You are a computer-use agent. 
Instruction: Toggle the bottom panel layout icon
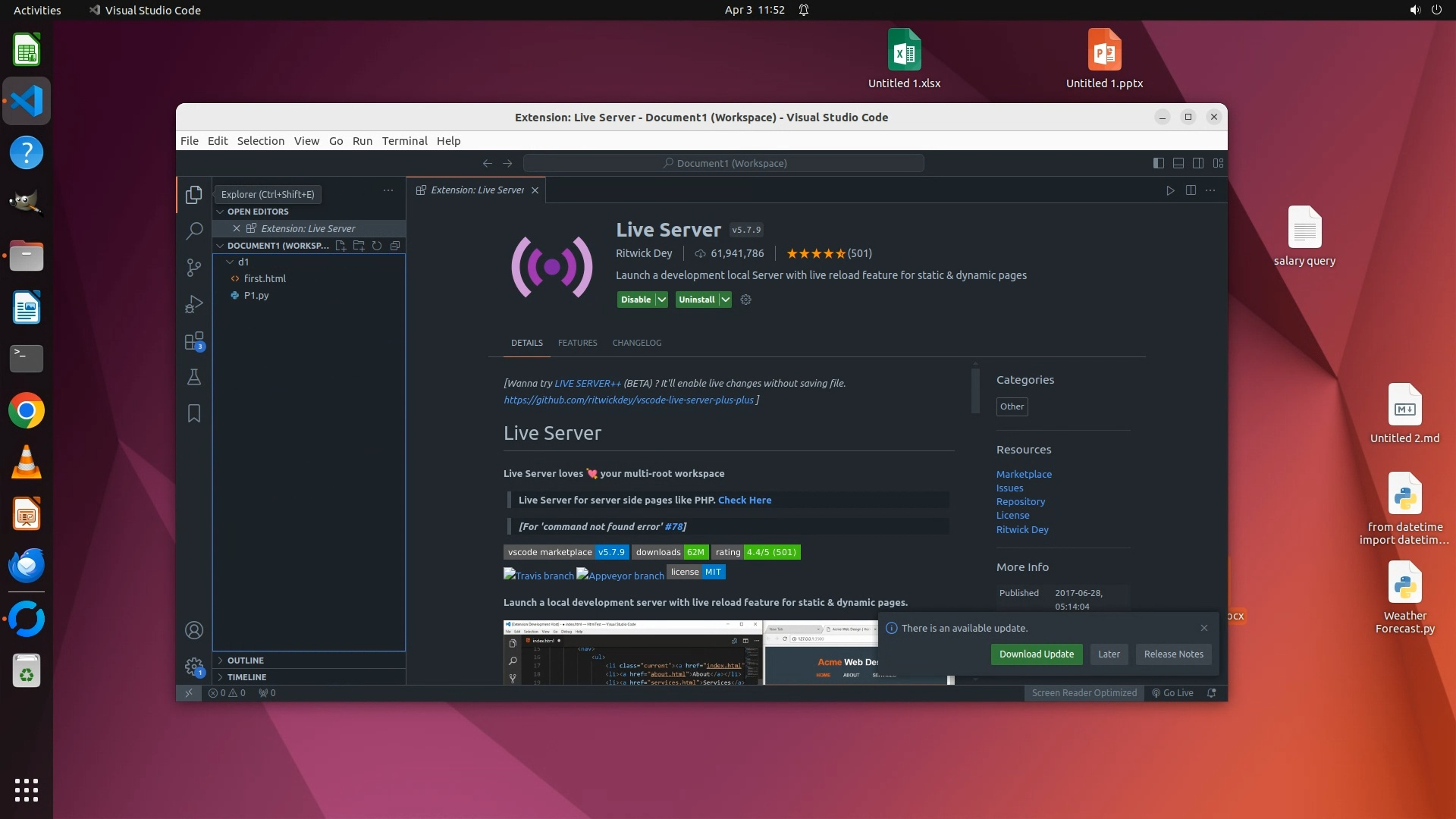tap(1178, 163)
